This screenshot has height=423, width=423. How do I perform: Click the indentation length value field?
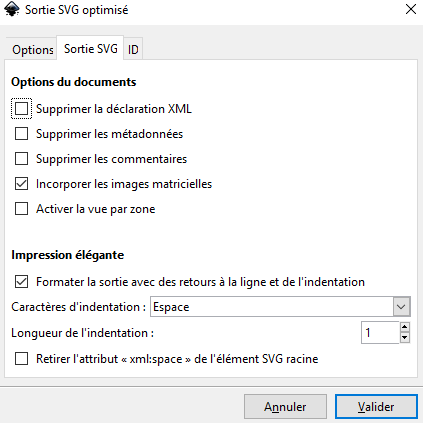380,332
